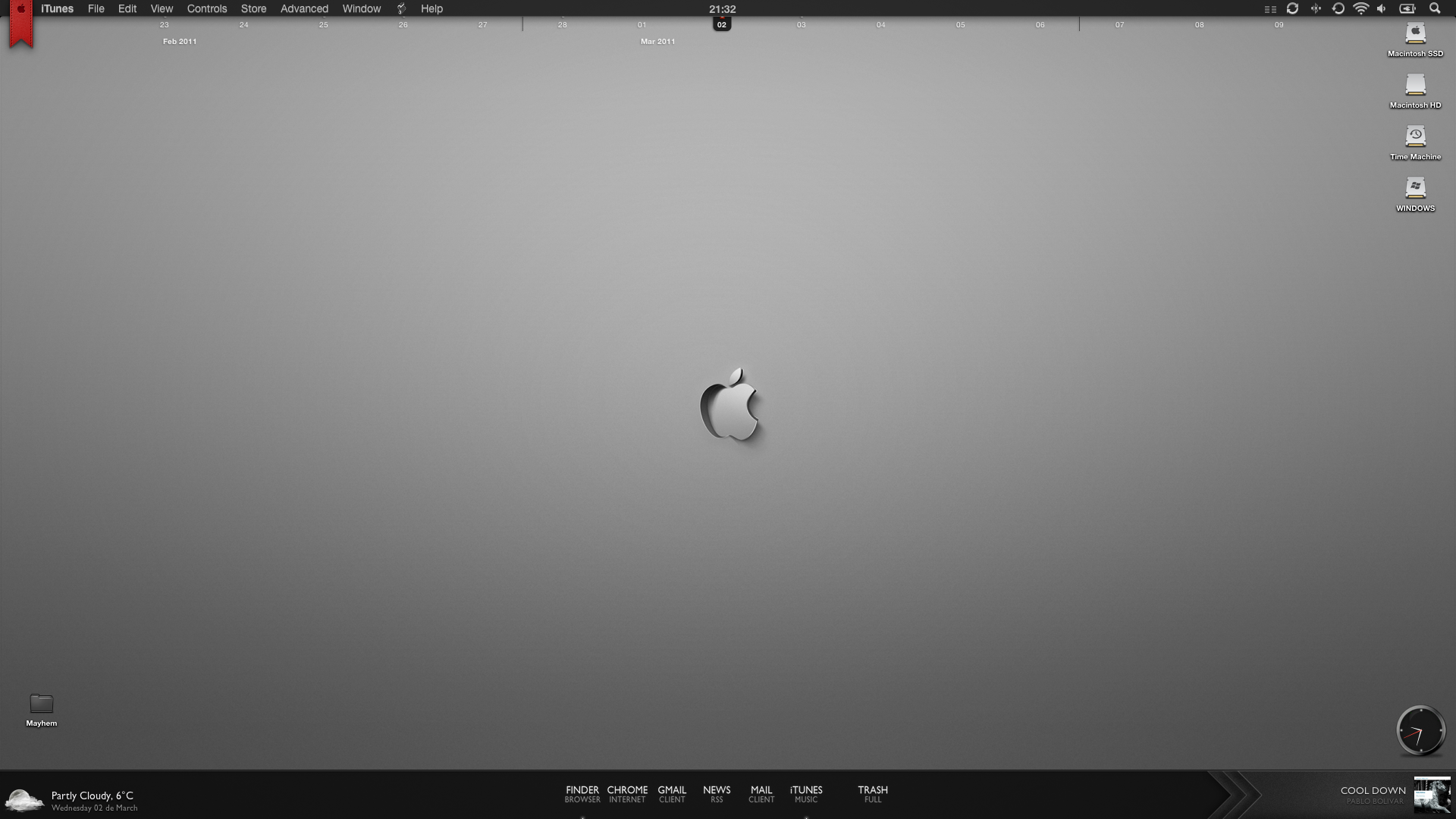This screenshot has width=1456, height=819.
Task: Click the Wednesday 02 de March date text
Action: pyautogui.click(x=95, y=808)
